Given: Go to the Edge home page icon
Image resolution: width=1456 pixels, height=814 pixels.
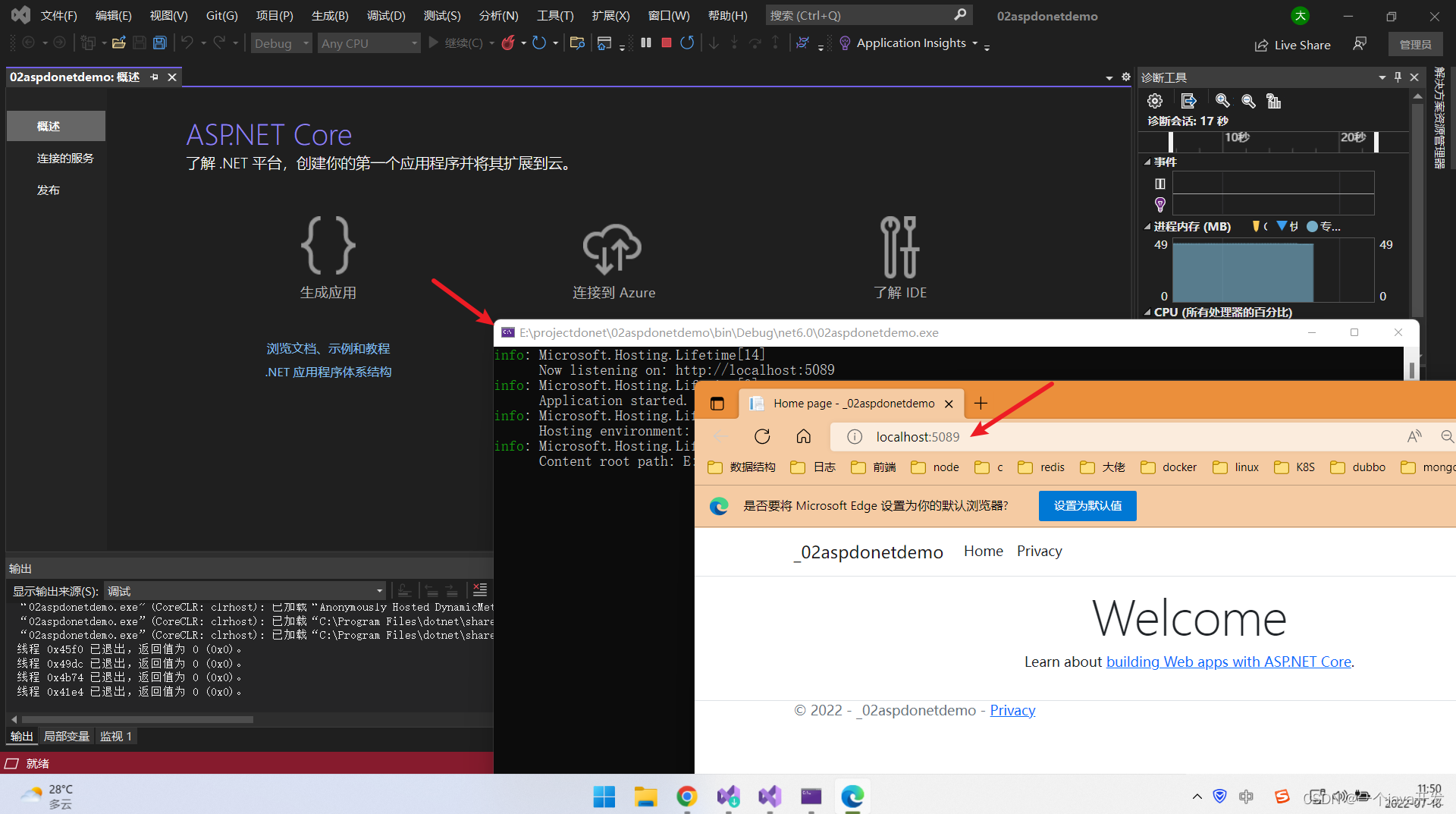Looking at the screenshot, I should pyautogui.click(x=804, y=436).
